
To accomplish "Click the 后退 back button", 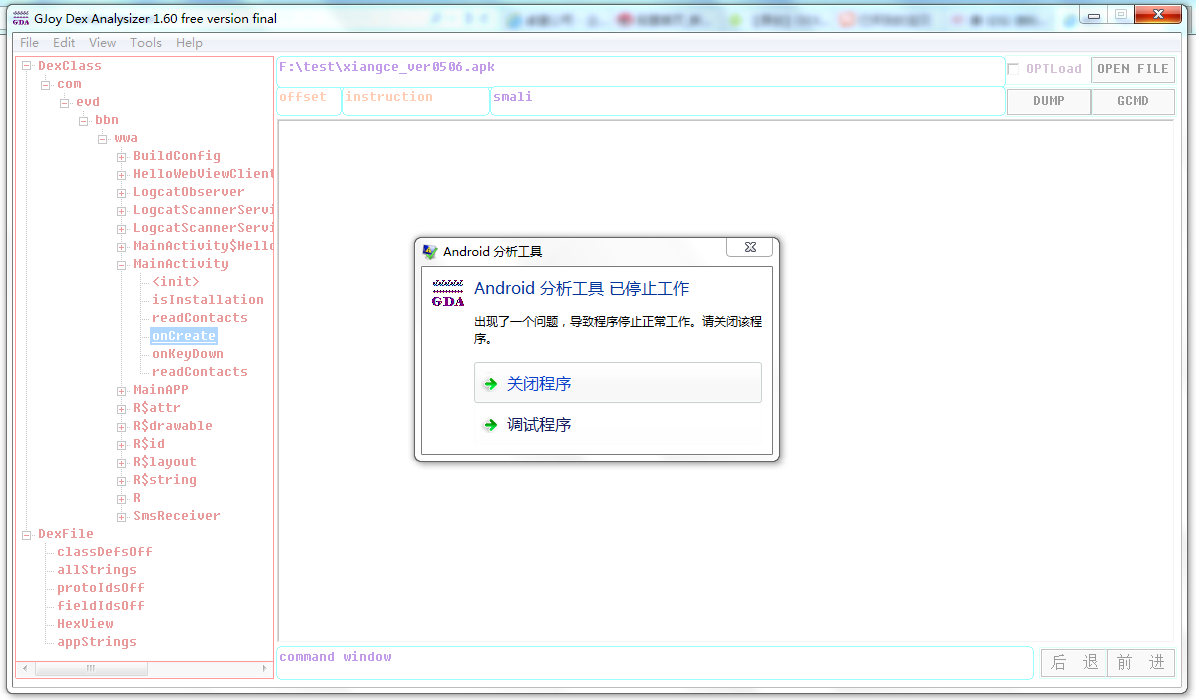I will [x=1075, y=662].
